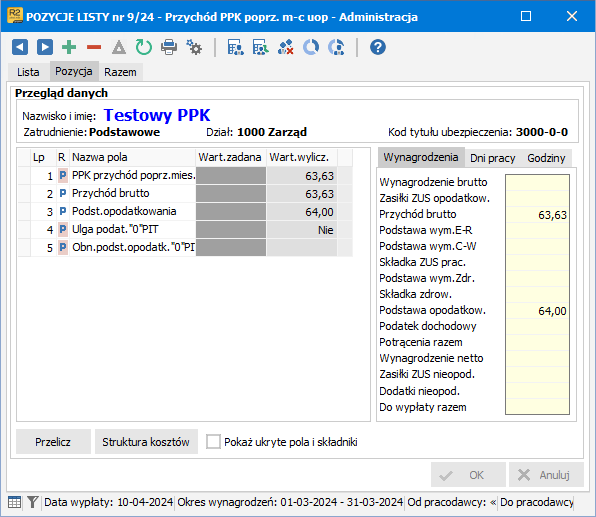Open help via question mark icon
This screenshot has width=596, height=517.
tap(378, 48)
